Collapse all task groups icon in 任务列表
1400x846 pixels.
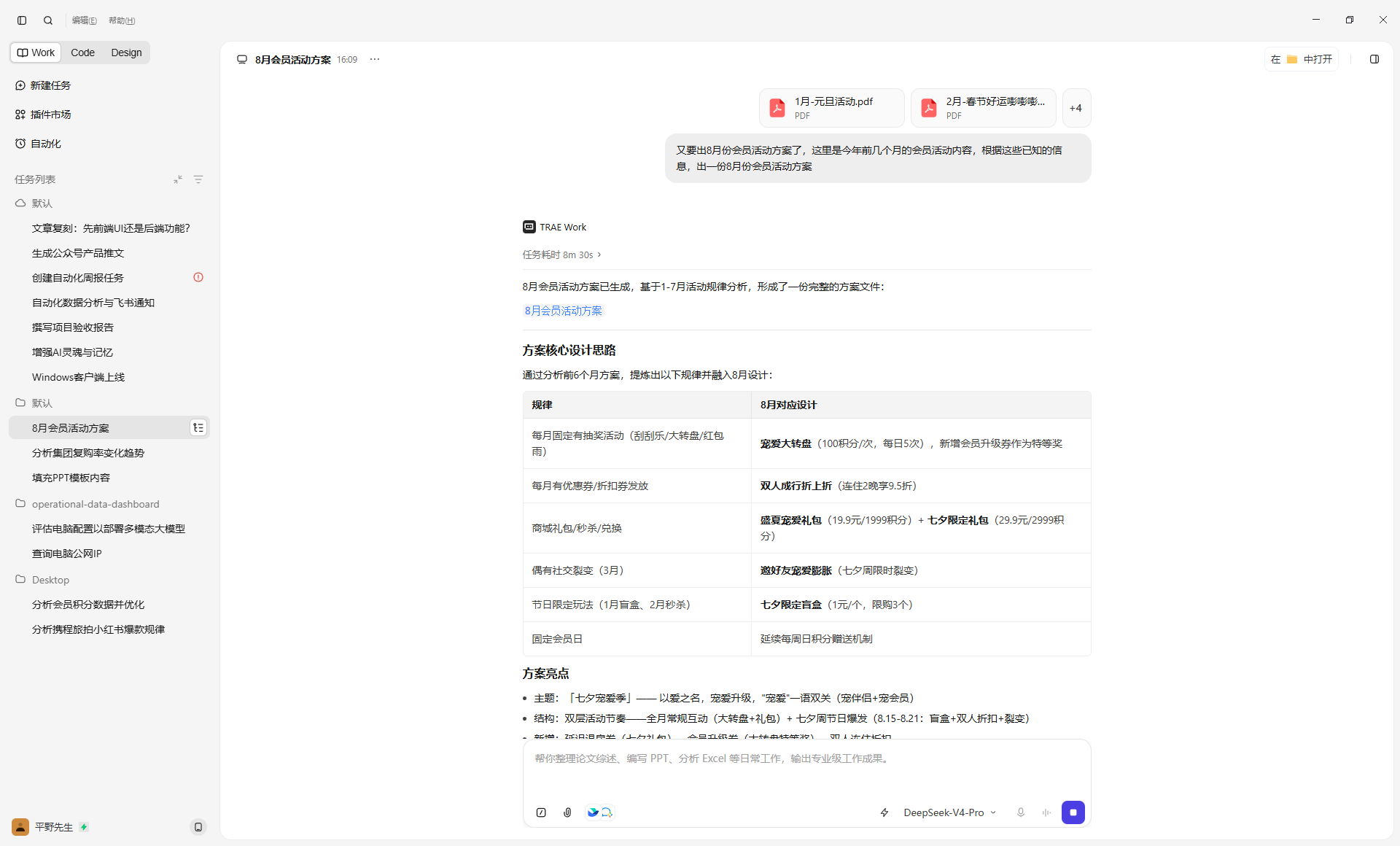pyautogui.click(x=178, y=179)
